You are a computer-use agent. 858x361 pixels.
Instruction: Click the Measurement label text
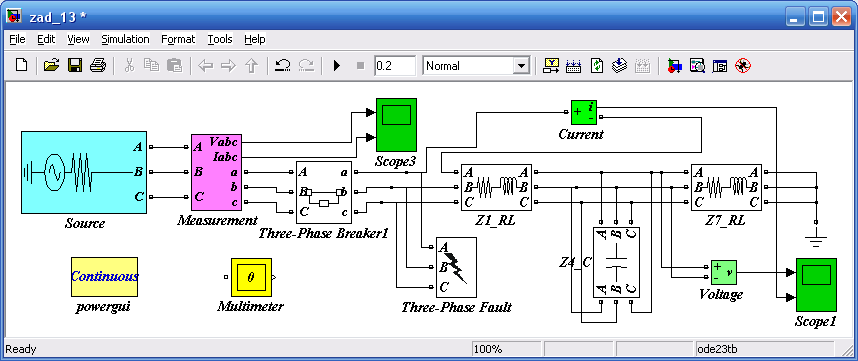tap(217, 220)
